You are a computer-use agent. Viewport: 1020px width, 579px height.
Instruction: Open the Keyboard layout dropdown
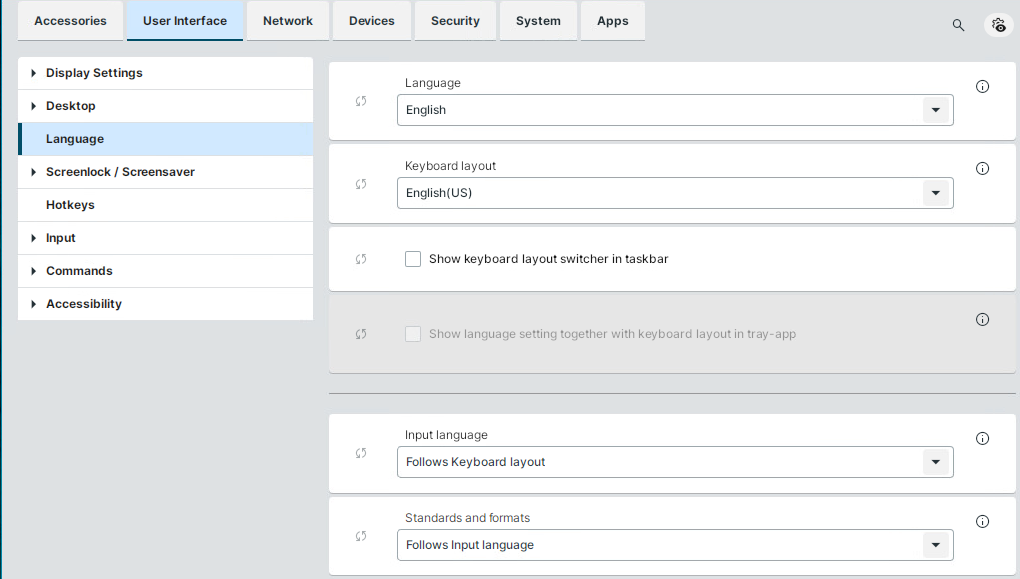tap(675, 193)
